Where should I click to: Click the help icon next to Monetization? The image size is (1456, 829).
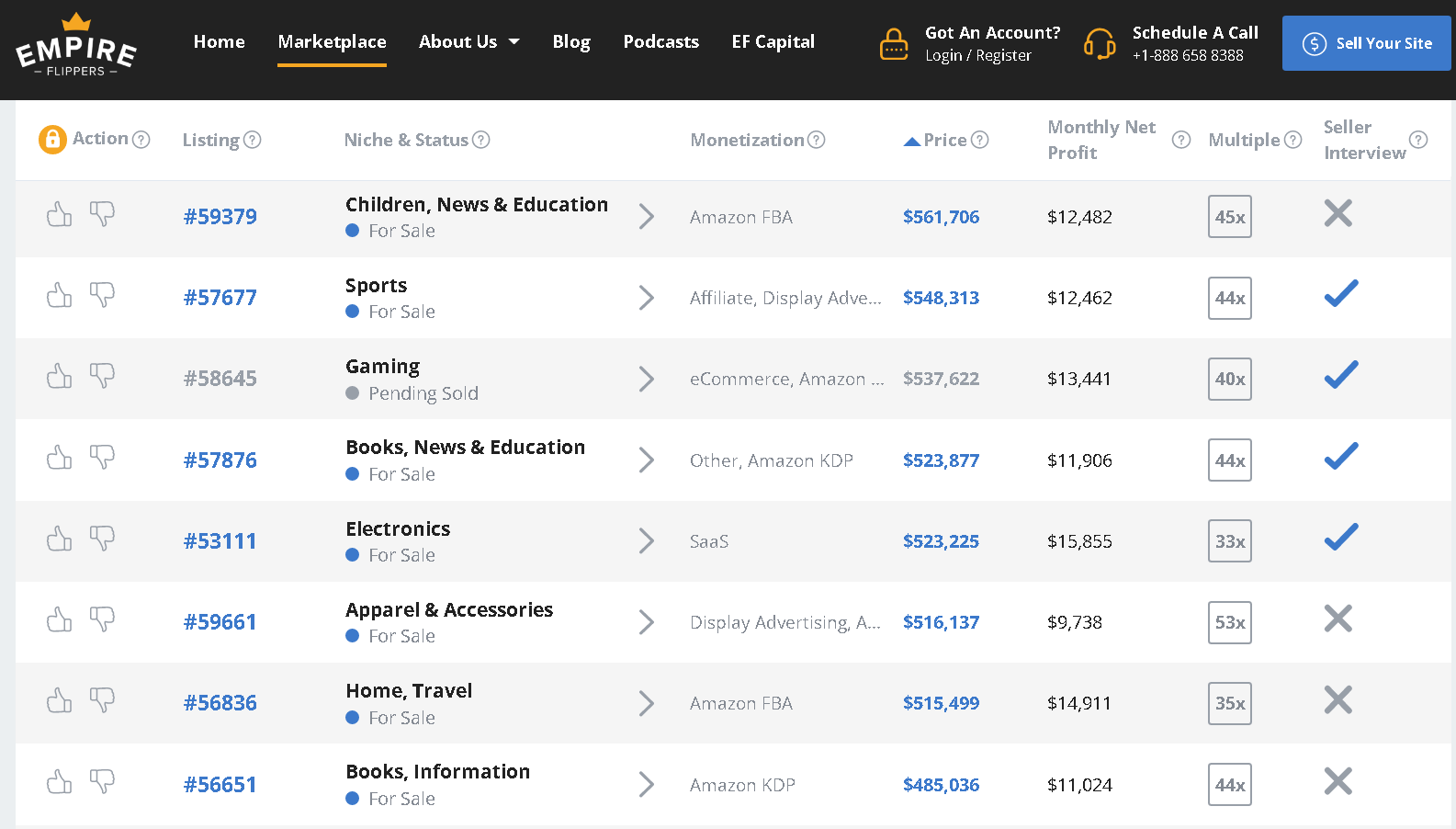[816, 140]
